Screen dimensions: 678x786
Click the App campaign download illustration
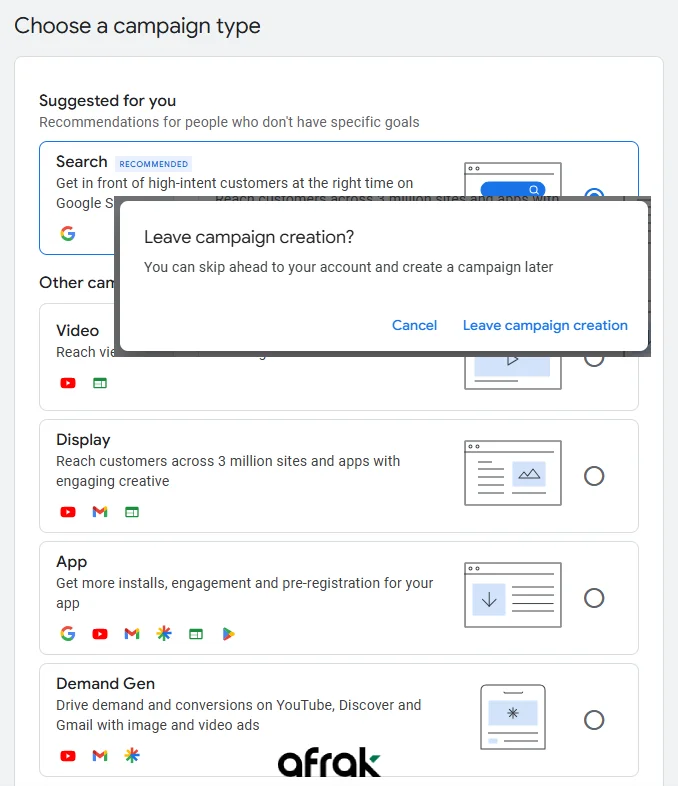[x=513, y=596]
